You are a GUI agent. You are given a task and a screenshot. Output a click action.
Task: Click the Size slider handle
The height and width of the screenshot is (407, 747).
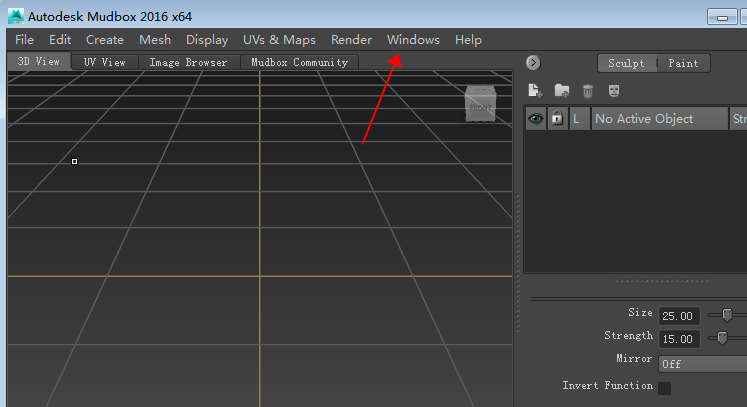(x=727, y=315)
